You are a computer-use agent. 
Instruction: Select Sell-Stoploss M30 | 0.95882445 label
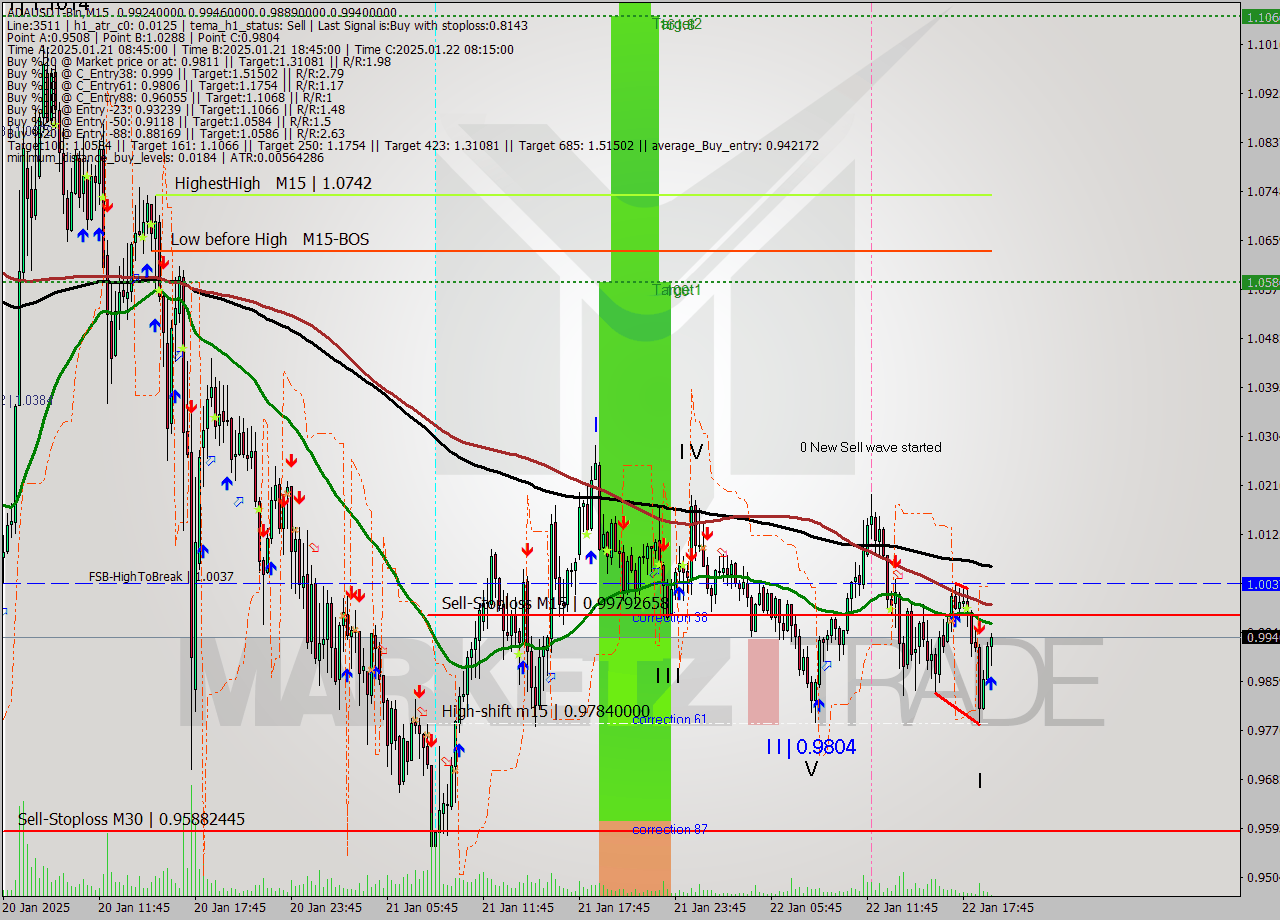pos(131,819)
